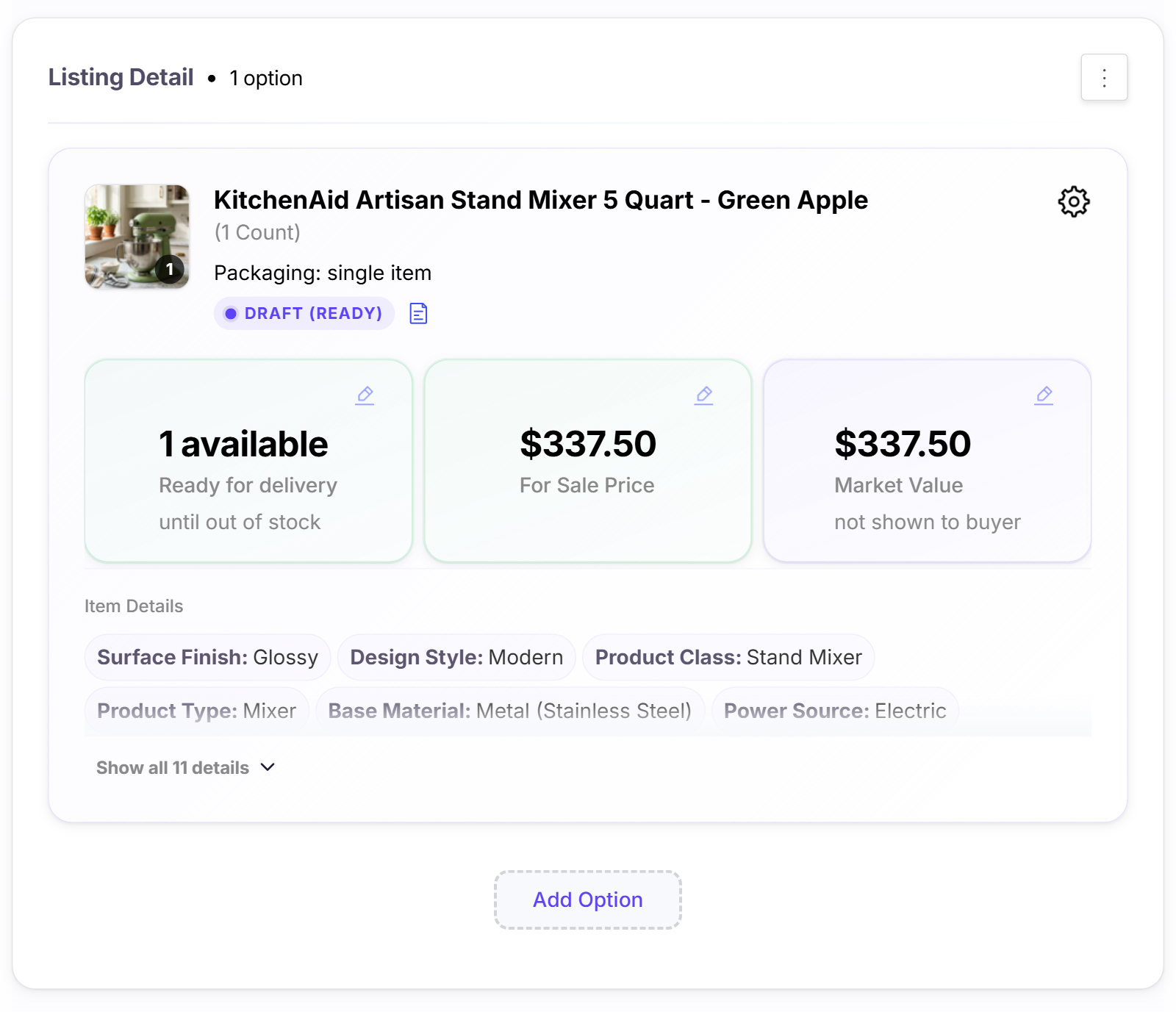Expand Show all 11 details

tap(173, 767)
